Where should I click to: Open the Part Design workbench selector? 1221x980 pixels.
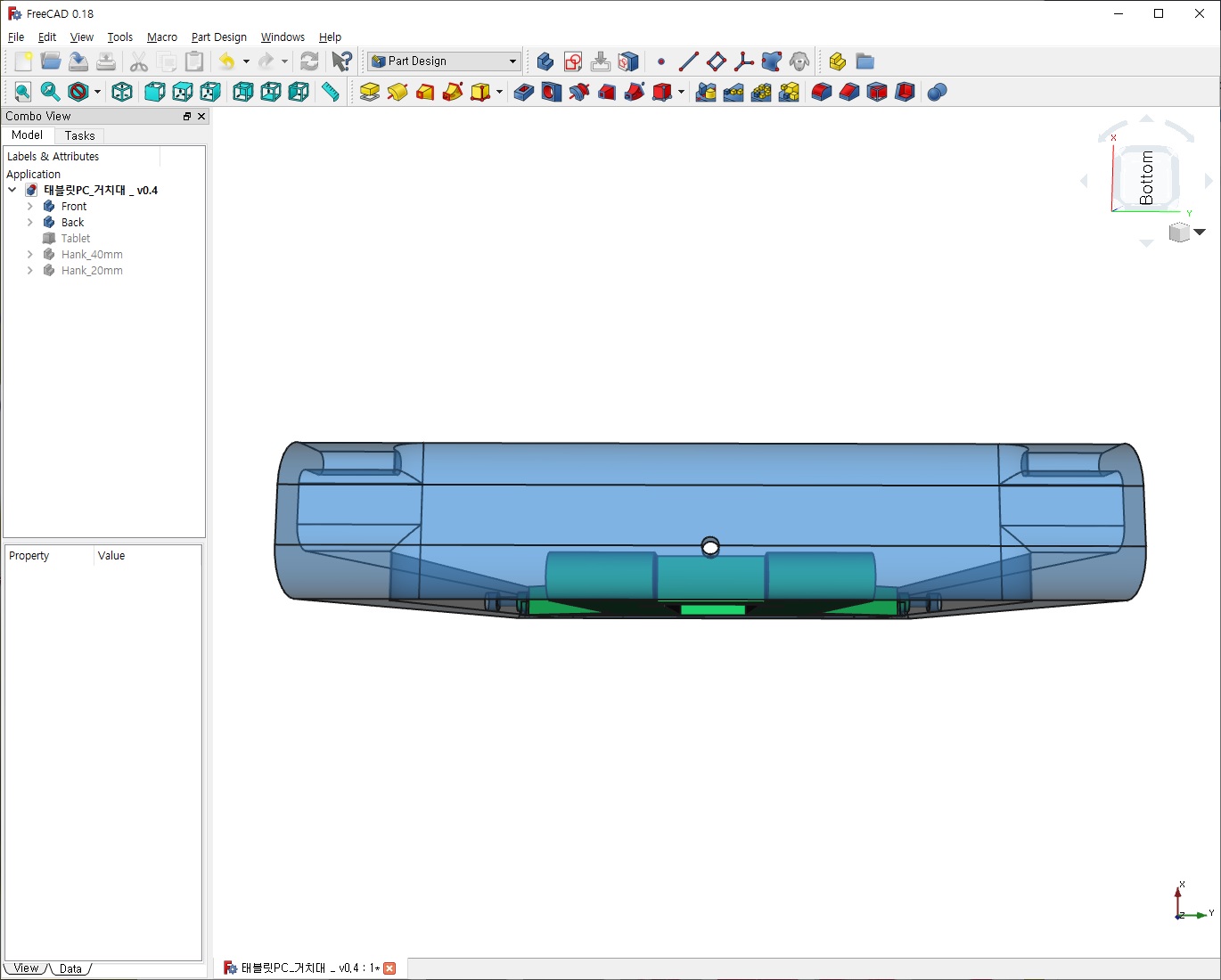pyautogui.click(x=444, y=61)
